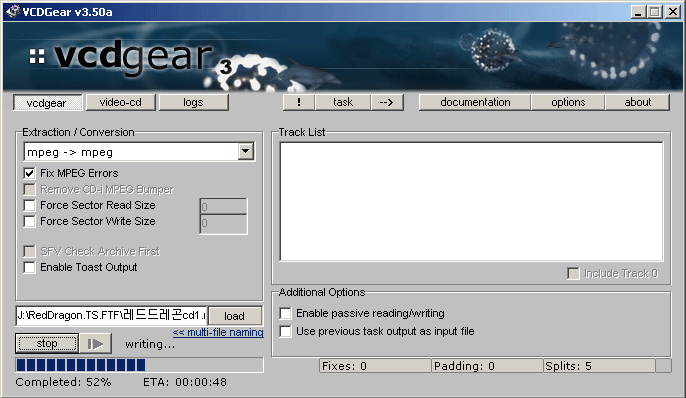686x398 pixels.
Task: Click the sector read size value field
Action: pos(224,206)
